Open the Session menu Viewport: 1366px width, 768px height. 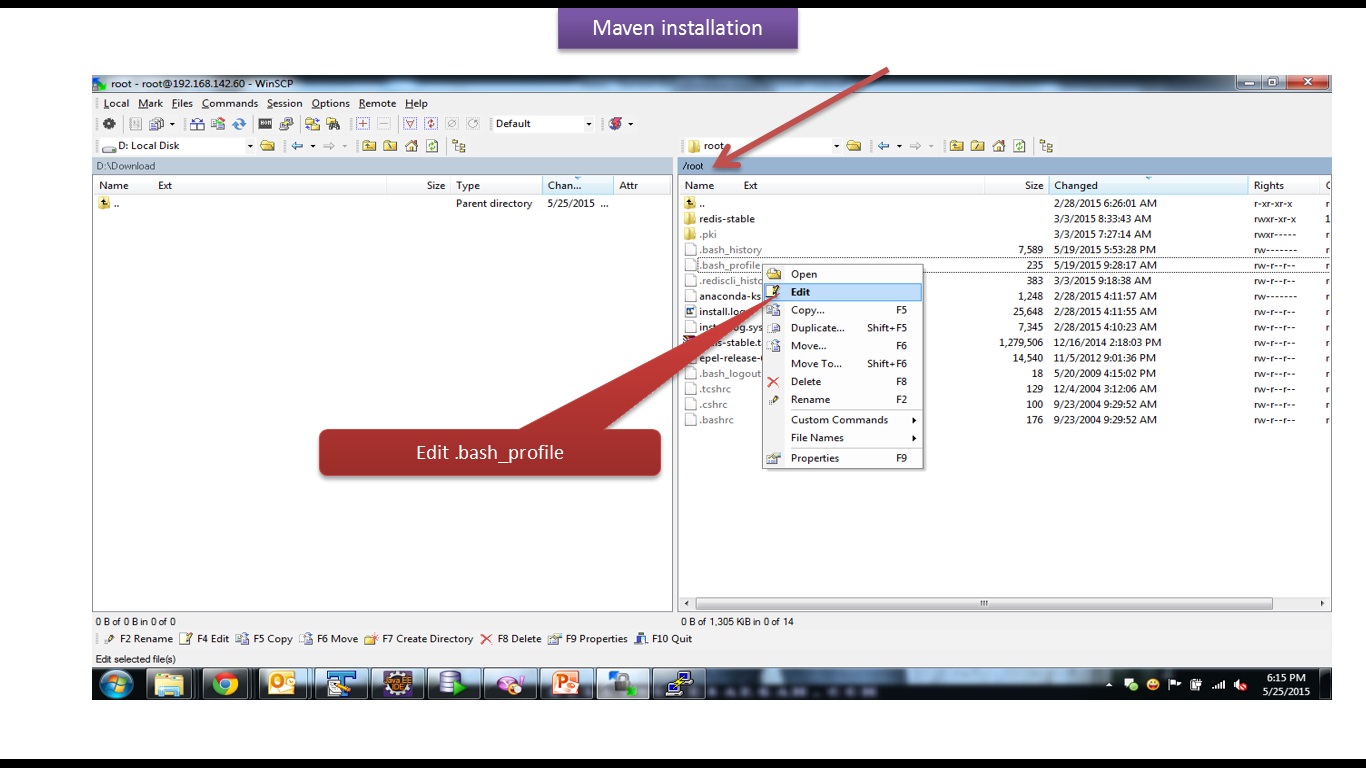[284, 103]
